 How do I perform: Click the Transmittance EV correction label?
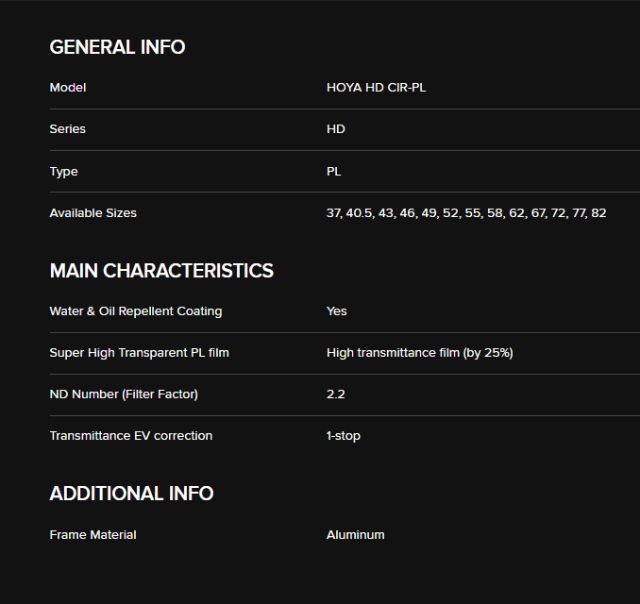(x=131, y=436)
